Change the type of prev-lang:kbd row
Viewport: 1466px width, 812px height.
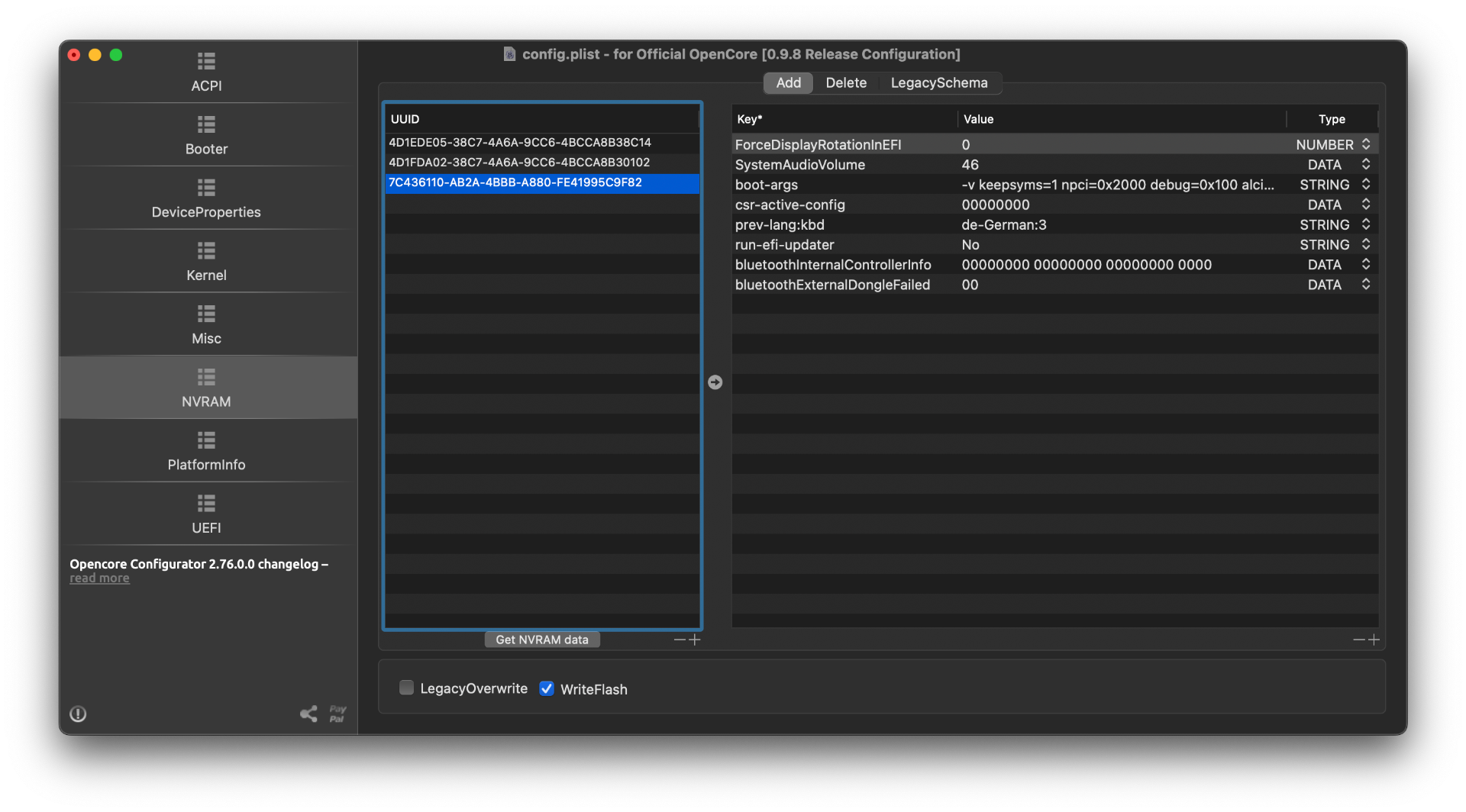pos(1366,224)
